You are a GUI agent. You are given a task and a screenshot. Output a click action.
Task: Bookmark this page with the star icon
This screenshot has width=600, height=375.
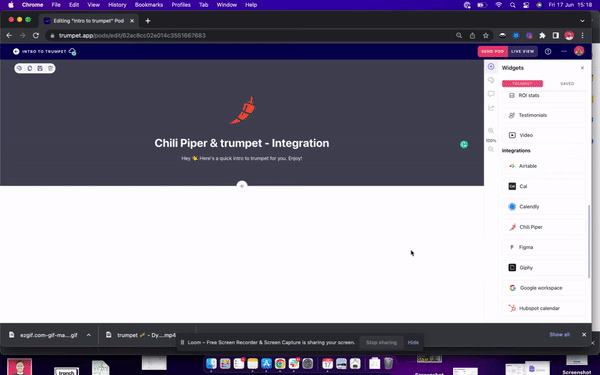click(486, 35)
